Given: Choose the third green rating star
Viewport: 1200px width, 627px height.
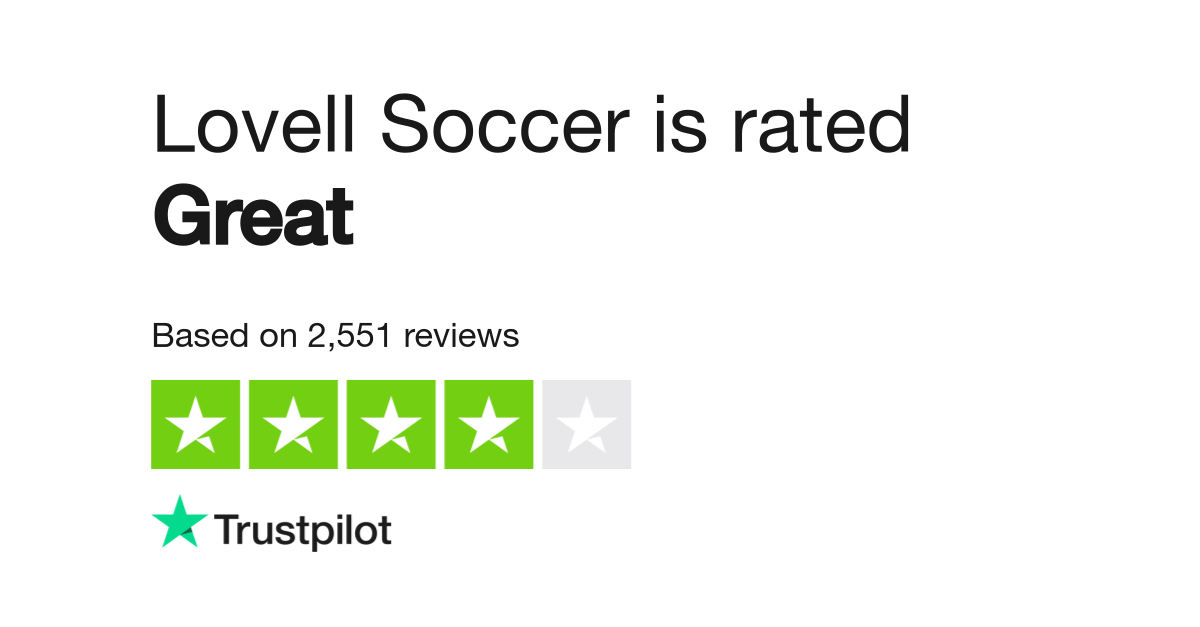Looking at the screenshot, I should (x=391, y=424).
